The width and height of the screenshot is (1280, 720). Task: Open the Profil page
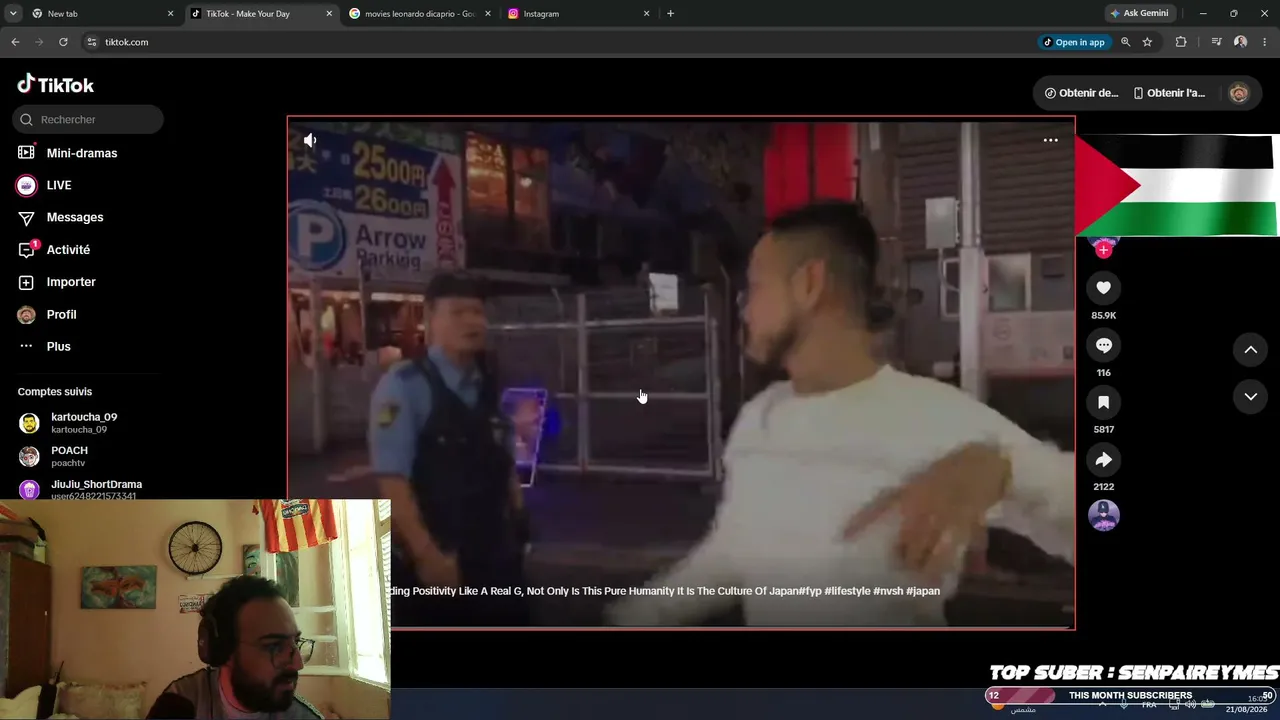(61, 314)
